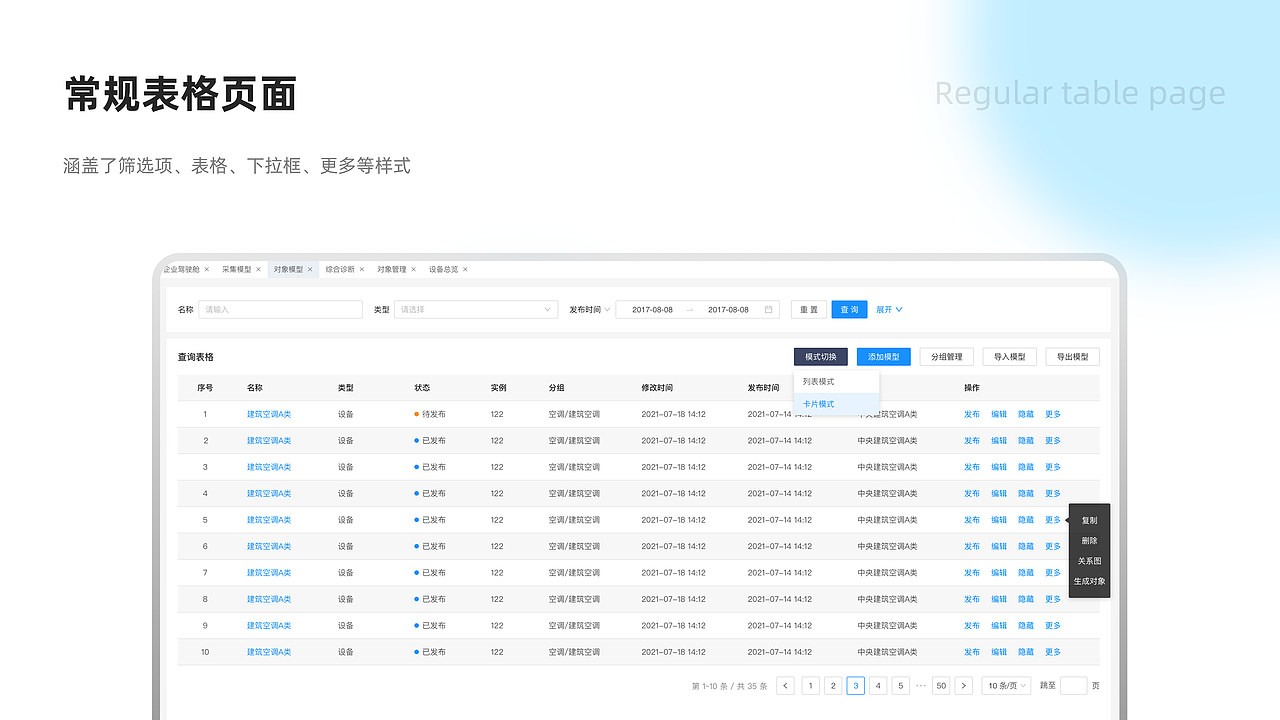Screen dimensions: 1280x720
Task: Click 编辑 in row 7
Action: pos(999,573)
